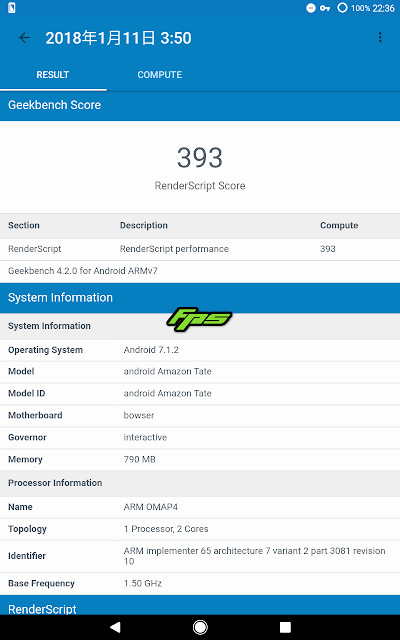The height and width of the screenshot is (640, 400).
Task: Tap the Motherboard label
Action: (36, 416)
